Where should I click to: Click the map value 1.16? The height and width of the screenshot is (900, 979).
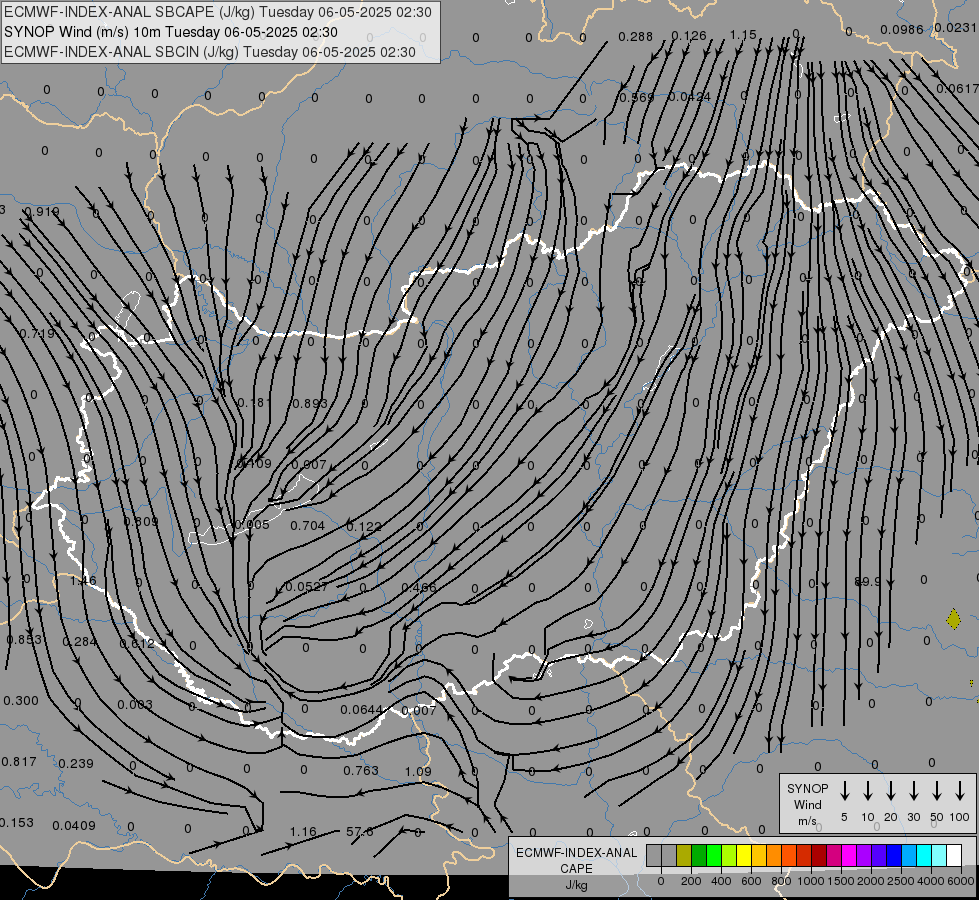click(x=303, y=831)
